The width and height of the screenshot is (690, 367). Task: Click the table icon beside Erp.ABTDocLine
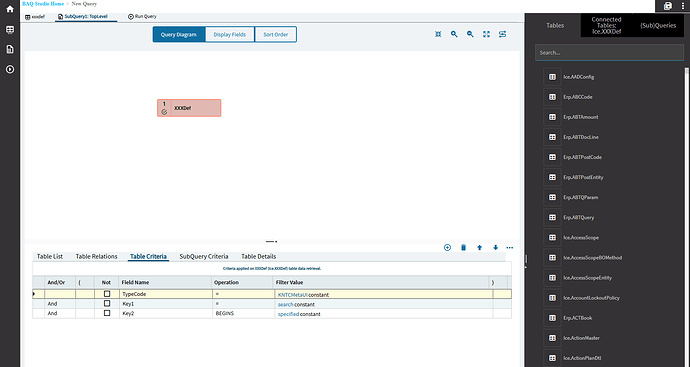pos(552,137)
